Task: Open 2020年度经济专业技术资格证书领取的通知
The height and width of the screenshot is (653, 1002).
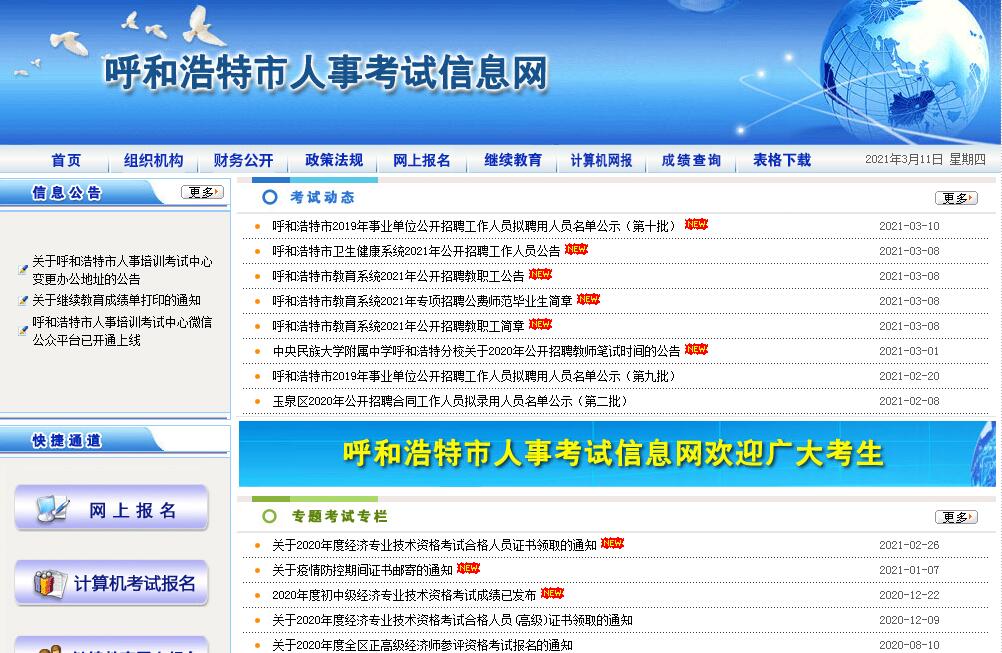Action: (x=434, y=545)
